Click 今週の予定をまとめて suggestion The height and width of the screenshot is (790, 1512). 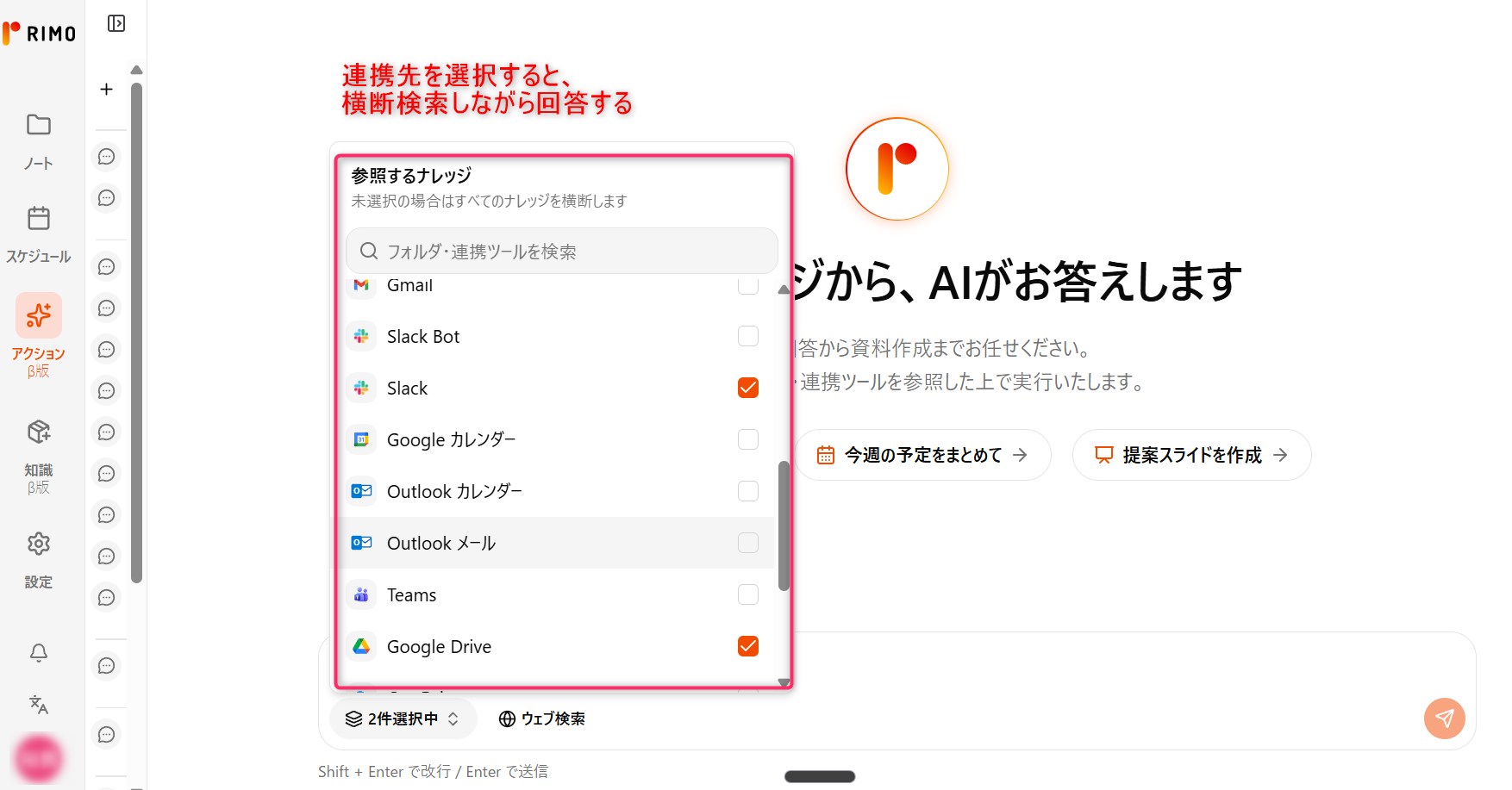[922, 455]
